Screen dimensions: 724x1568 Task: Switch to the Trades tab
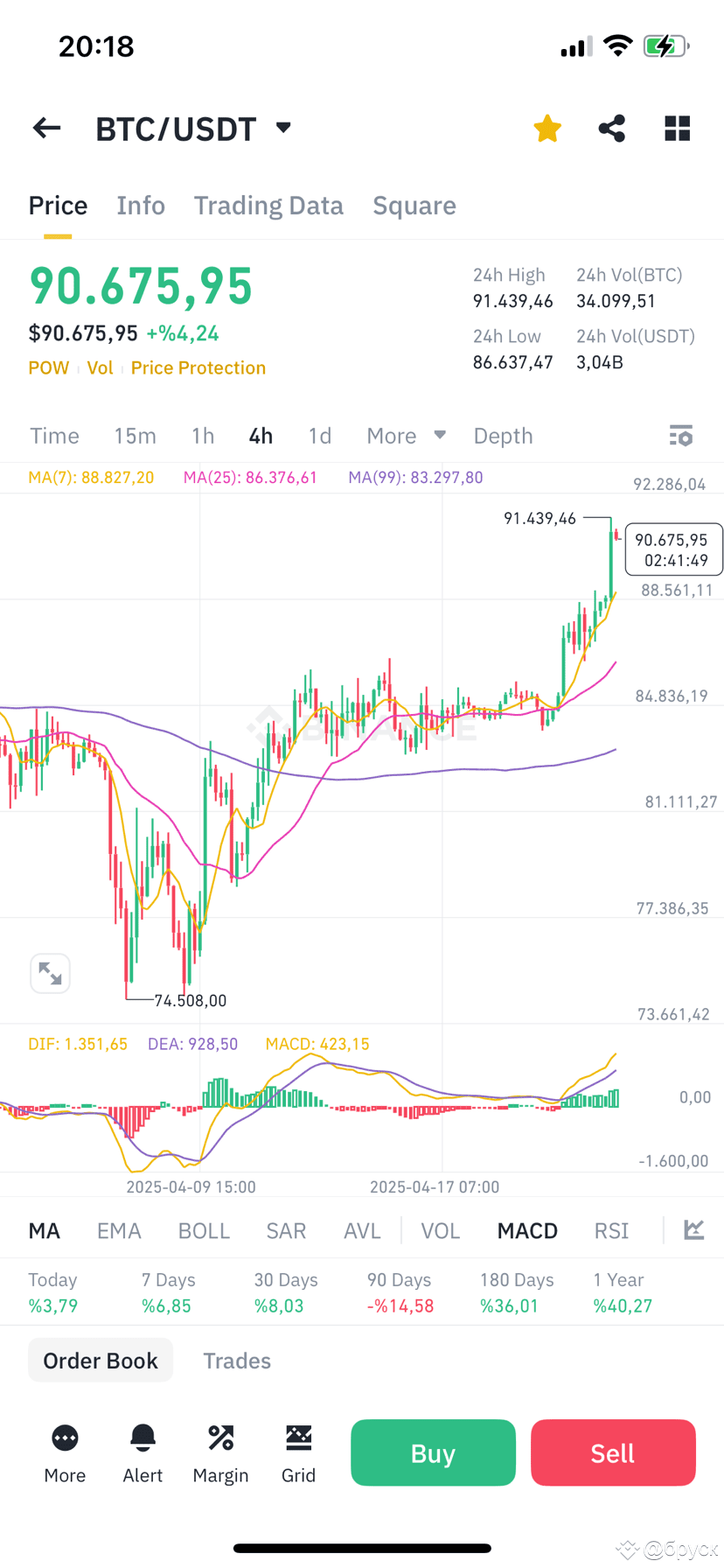click(237, 1360)
